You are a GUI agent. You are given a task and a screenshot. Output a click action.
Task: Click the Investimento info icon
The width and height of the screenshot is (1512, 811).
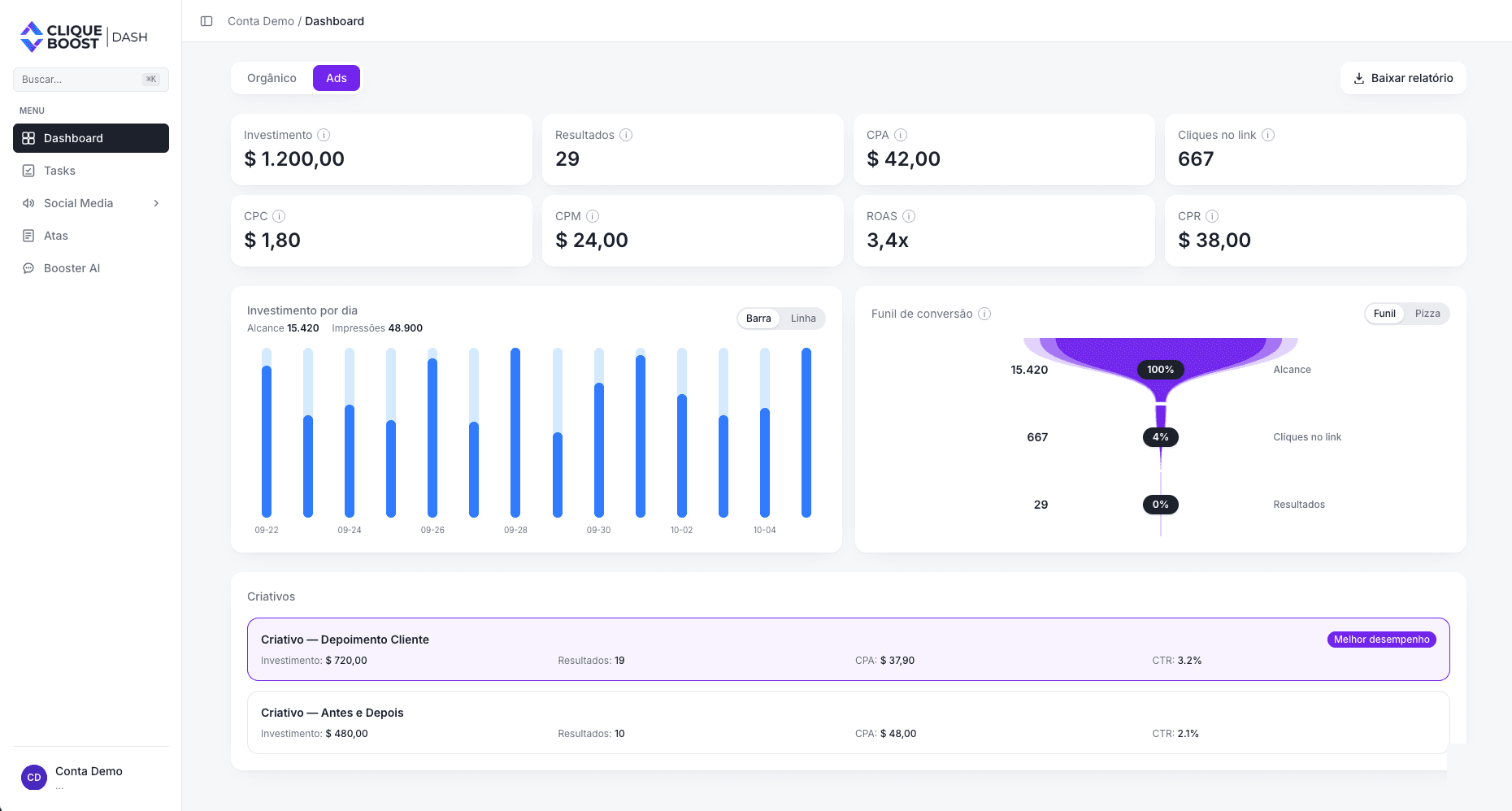[x=324, y=135]
